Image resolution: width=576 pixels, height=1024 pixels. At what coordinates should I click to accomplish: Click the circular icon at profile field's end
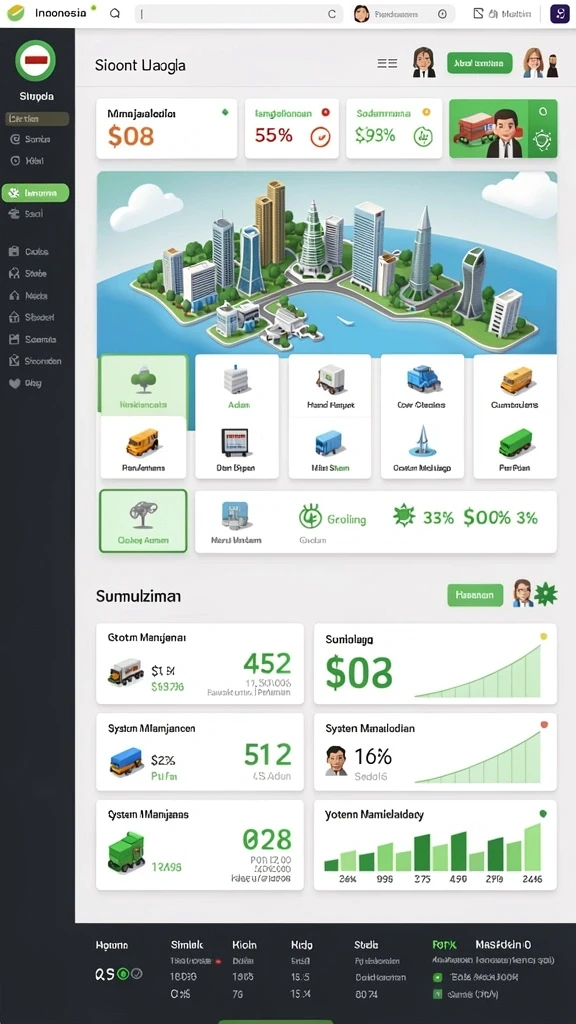click(443, 14)
